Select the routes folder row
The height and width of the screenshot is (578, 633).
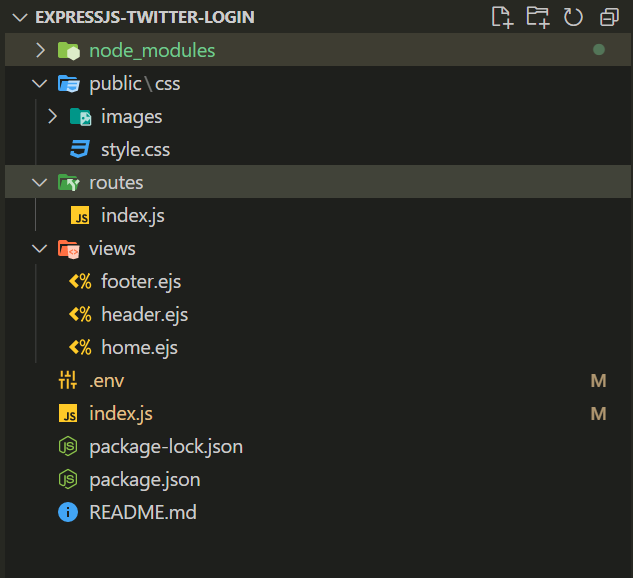click(116, 183)
